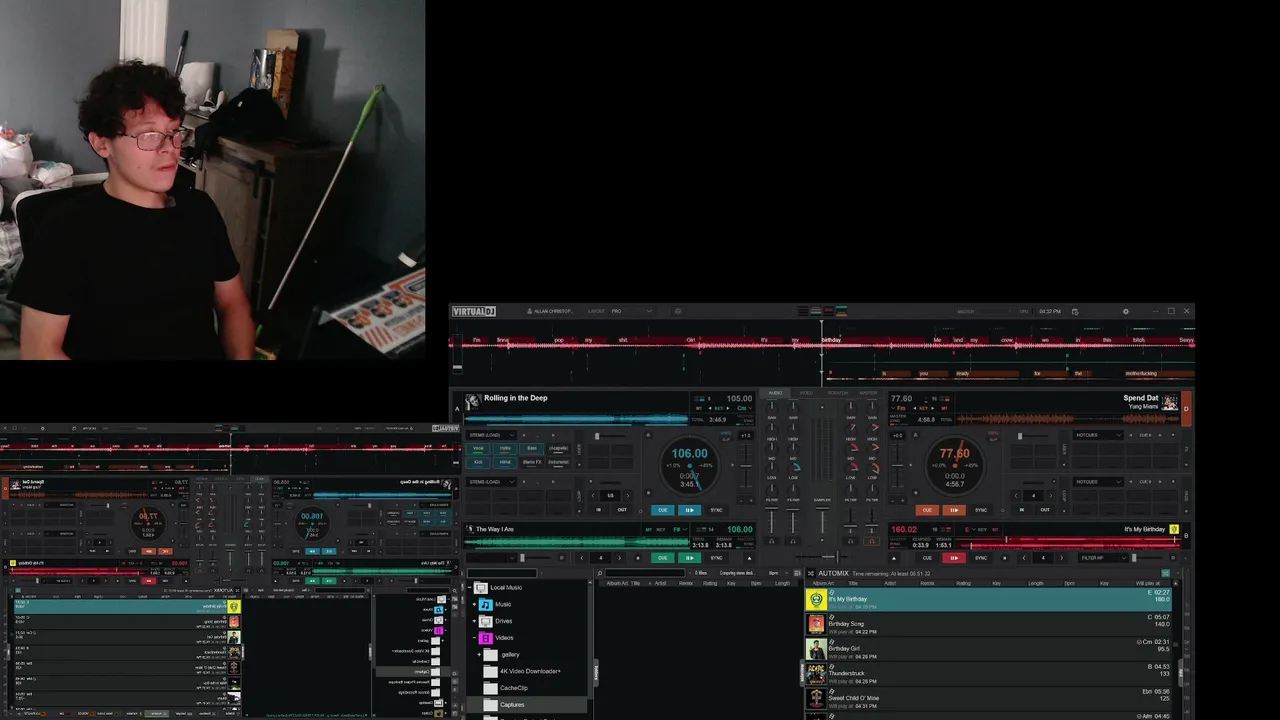Viewport: 1280px width, 720px height.
Task: Double the loop length on Rolling in the Deep
Action: coord(630,496)
